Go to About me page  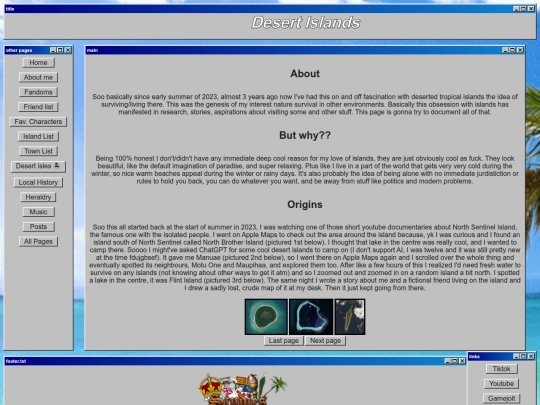38,77
